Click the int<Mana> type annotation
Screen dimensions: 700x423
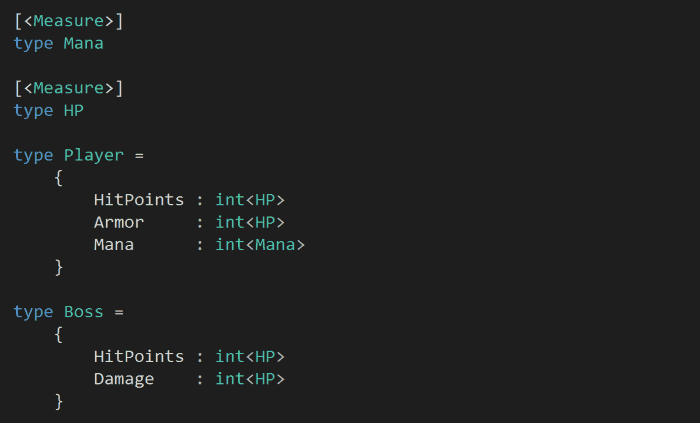coord(260,244)
